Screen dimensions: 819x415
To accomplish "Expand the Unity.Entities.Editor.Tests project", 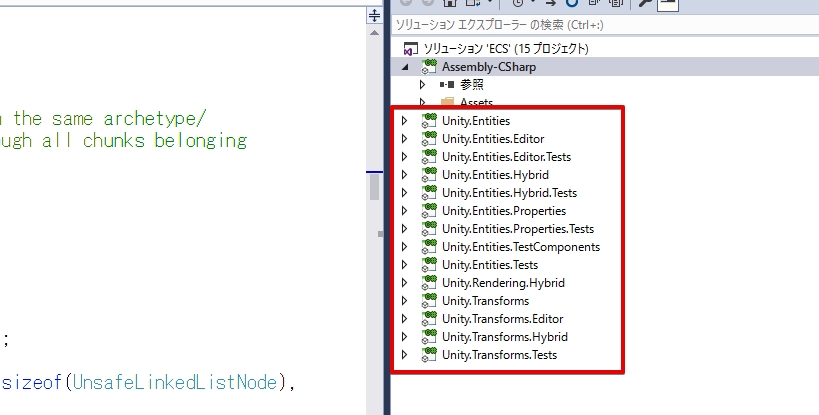I will click(404, 157).
